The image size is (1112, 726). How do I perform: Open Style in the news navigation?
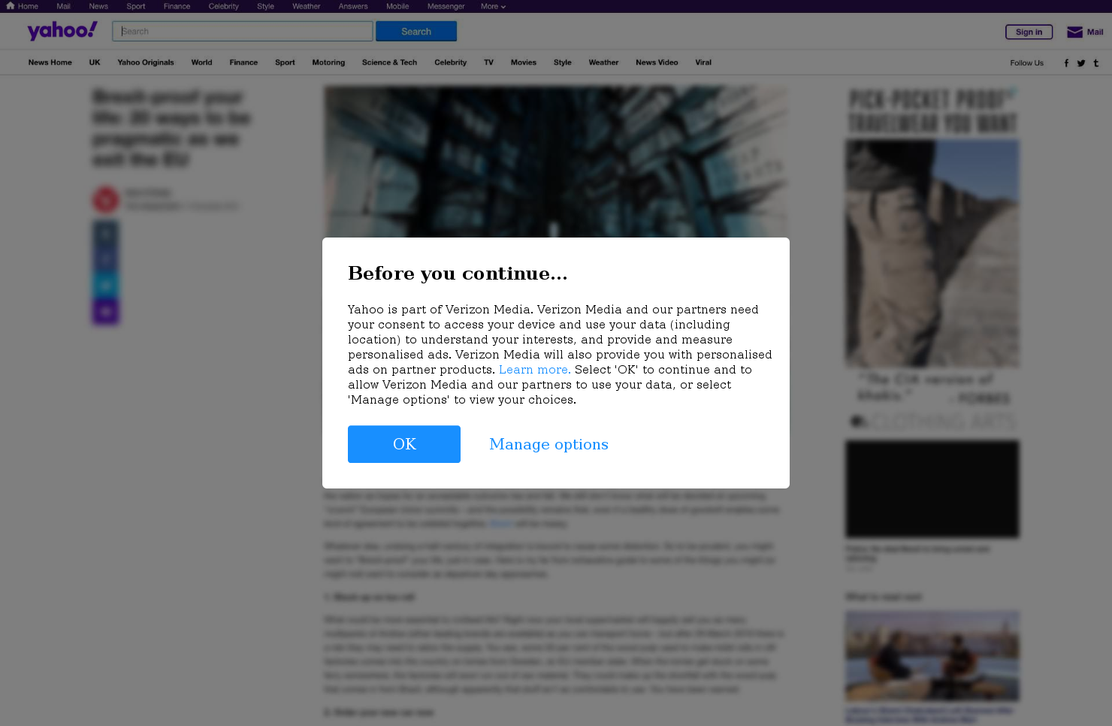[x=562, y=62]
